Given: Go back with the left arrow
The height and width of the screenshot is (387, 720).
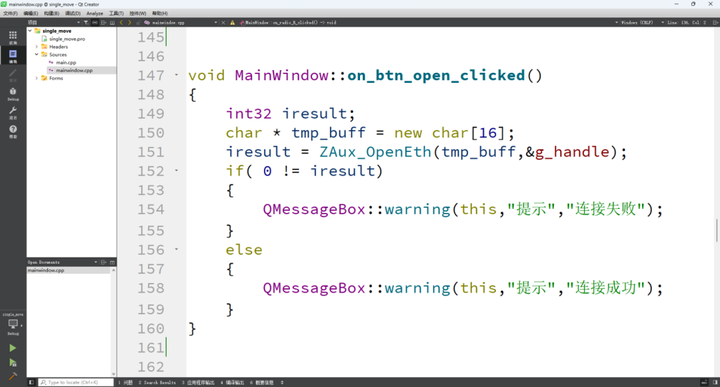Looking at the screenshot, I should coord(121,22).
